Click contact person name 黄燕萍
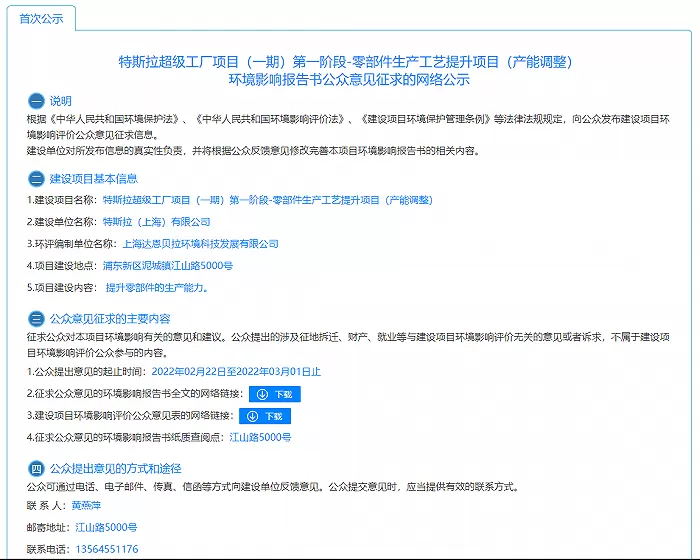Viewport: 700px width, 560px height. coord(86,506)
